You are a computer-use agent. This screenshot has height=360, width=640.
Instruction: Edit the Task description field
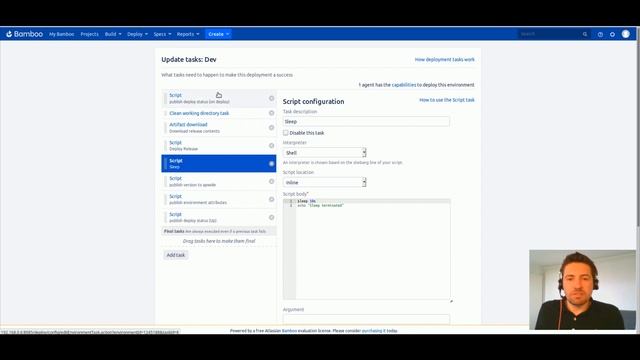pyautogui.click(x=366, y=122)
